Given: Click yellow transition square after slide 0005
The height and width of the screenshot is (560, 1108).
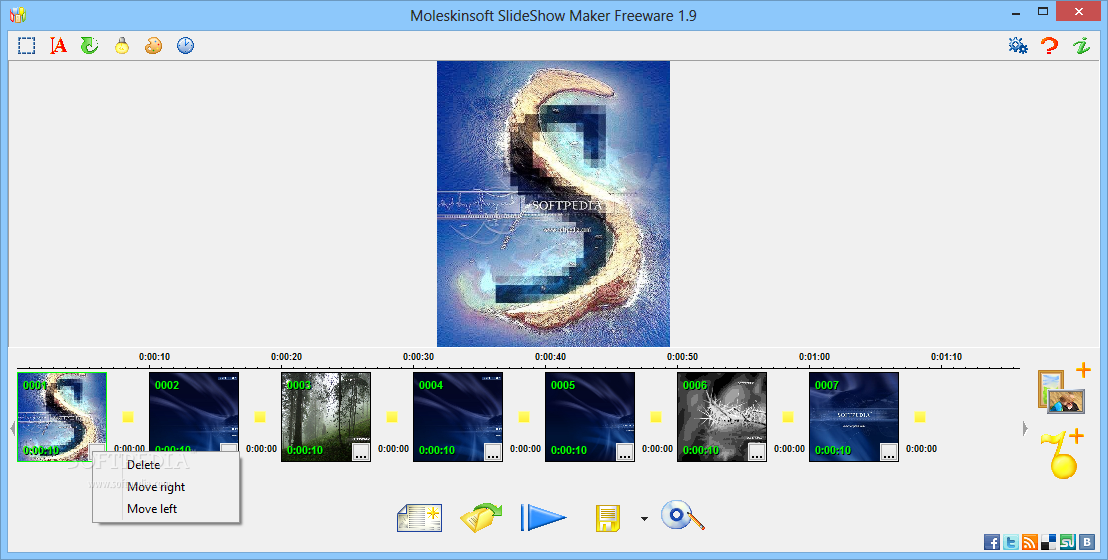Looking at the screenshot, I should (x=656, y=417).
